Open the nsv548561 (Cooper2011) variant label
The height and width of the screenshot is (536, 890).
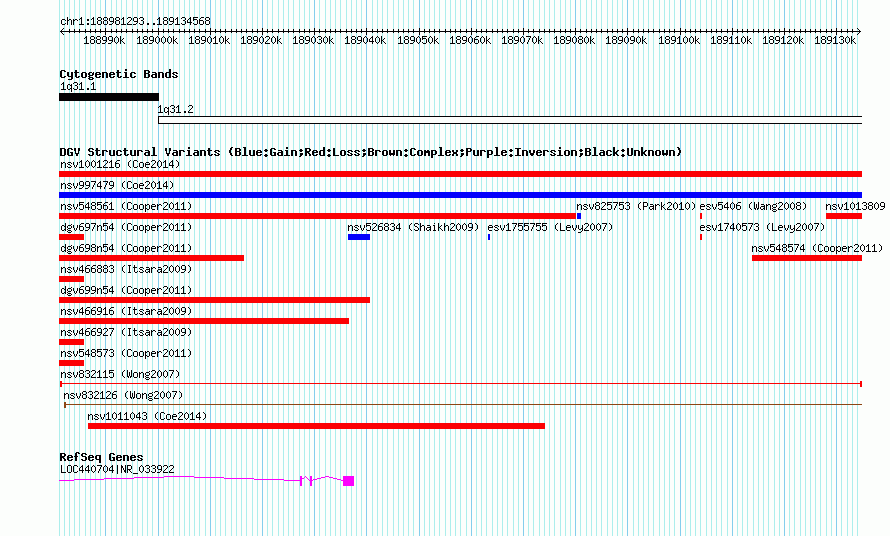(x=126, y=206)
